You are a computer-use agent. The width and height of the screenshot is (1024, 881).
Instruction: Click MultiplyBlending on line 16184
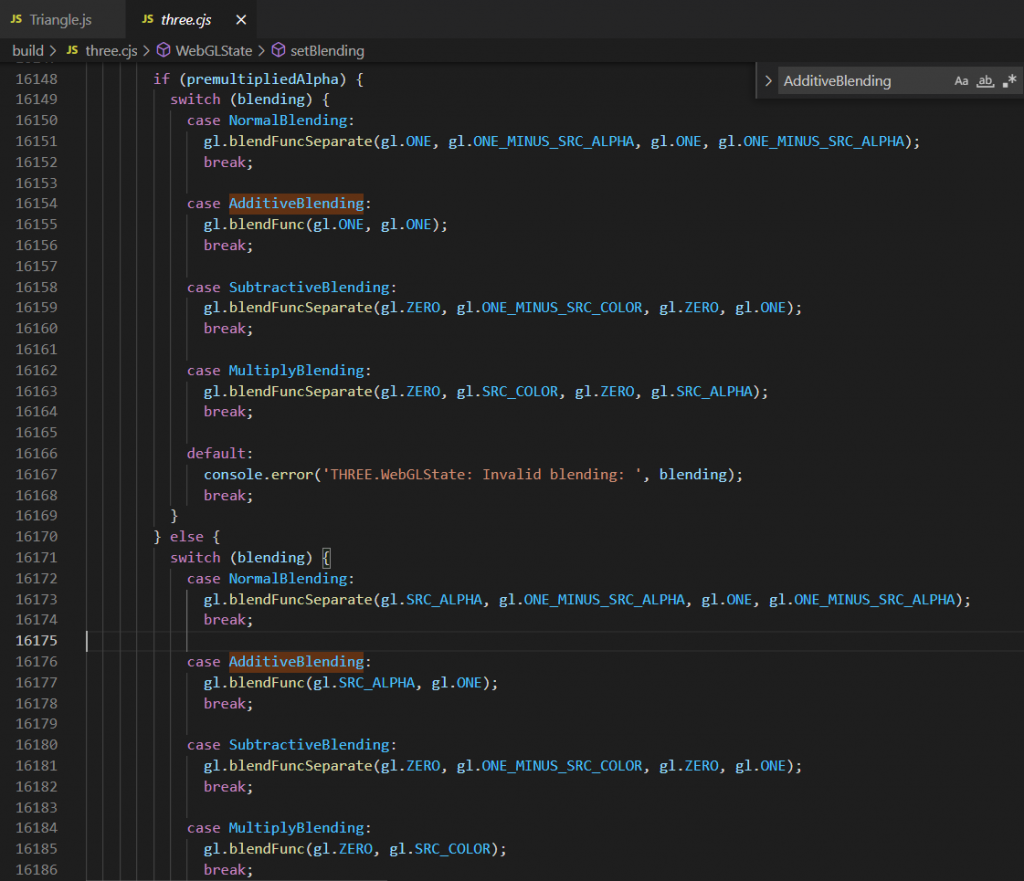click(296, 828)
